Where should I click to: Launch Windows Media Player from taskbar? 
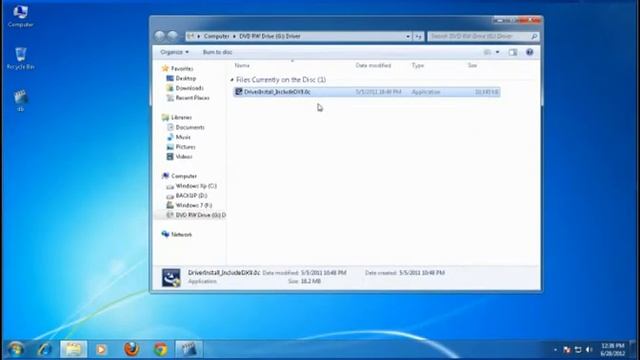coord(102,349)
